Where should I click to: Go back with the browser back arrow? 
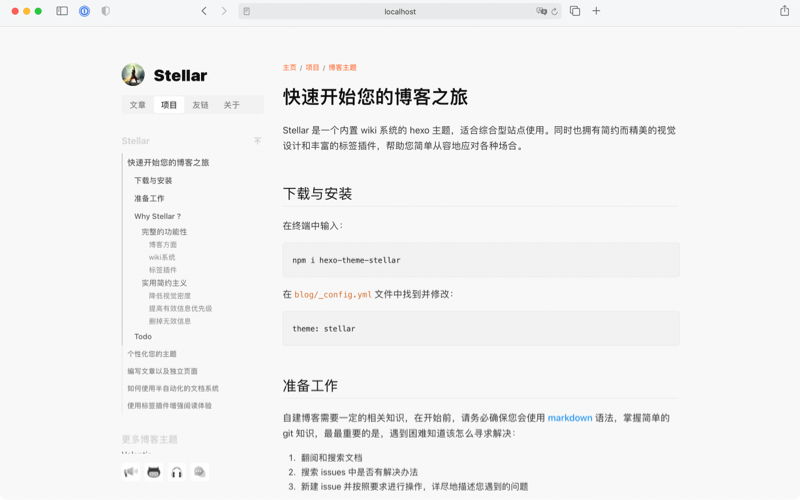[x=204, y=11]
